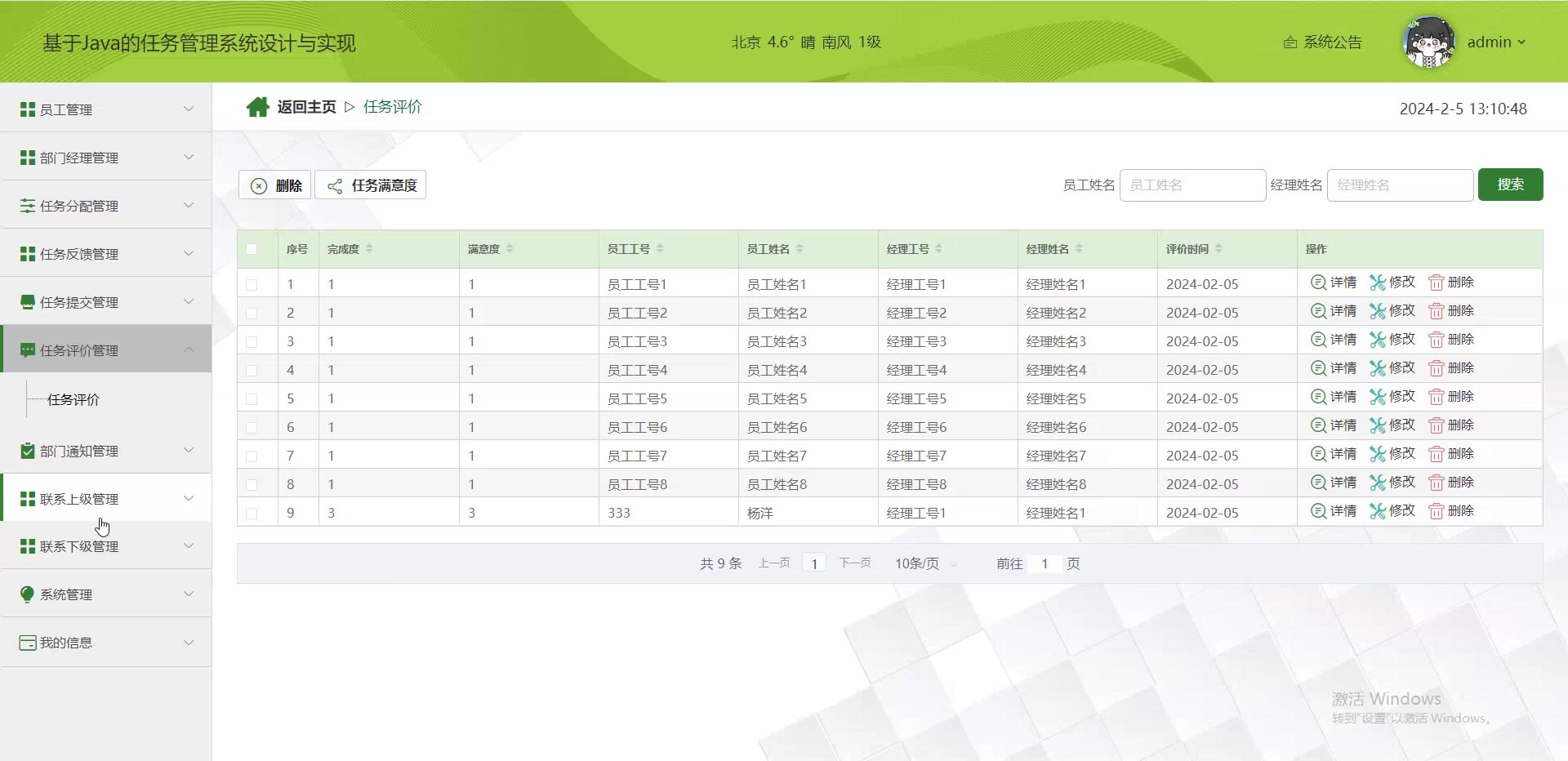Expand 部门经理管理 menu chevron
The width and height of the screenshot is (1568, 761).
point(189,157)
